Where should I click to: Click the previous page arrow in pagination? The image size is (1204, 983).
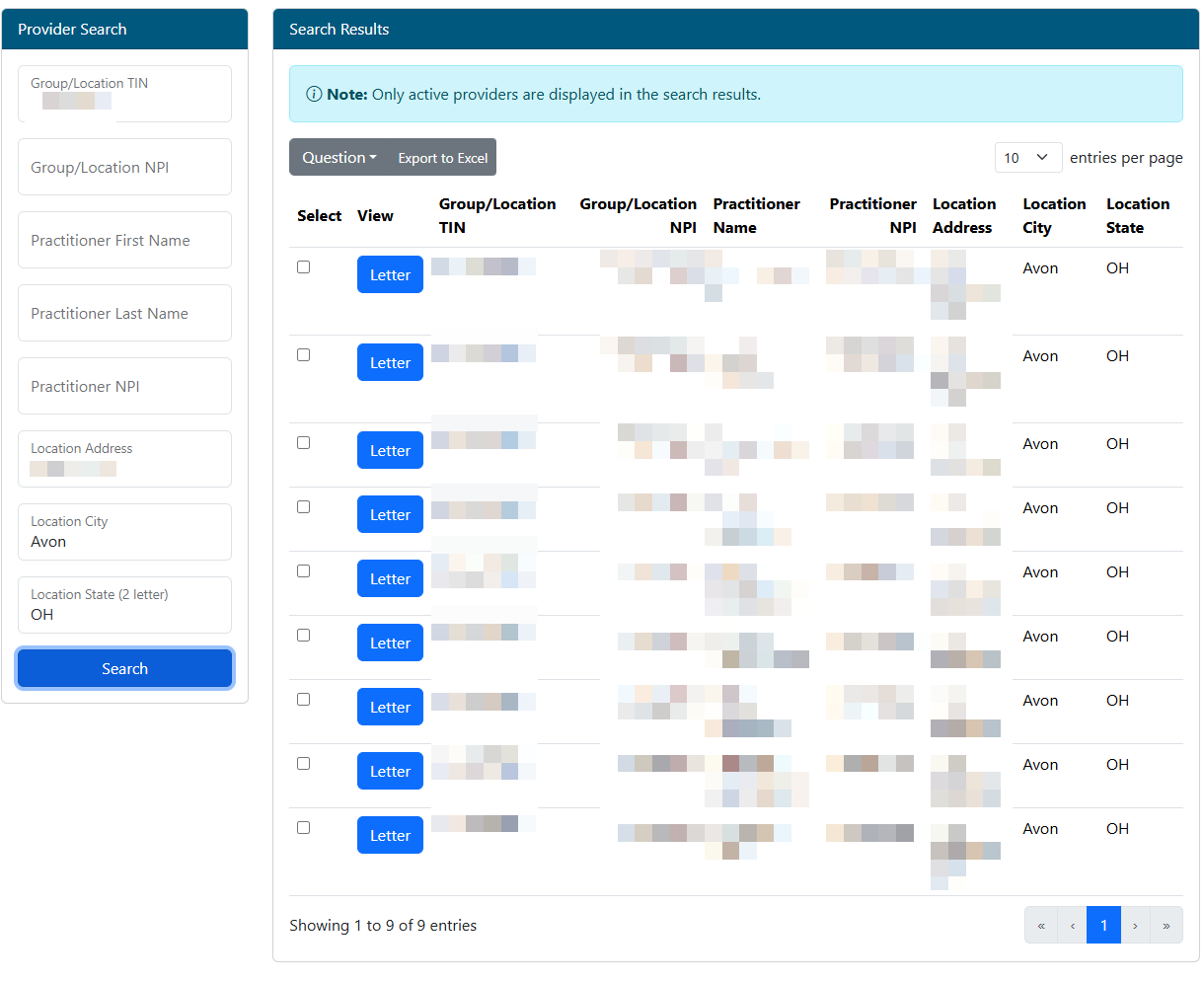point(1072,925)
